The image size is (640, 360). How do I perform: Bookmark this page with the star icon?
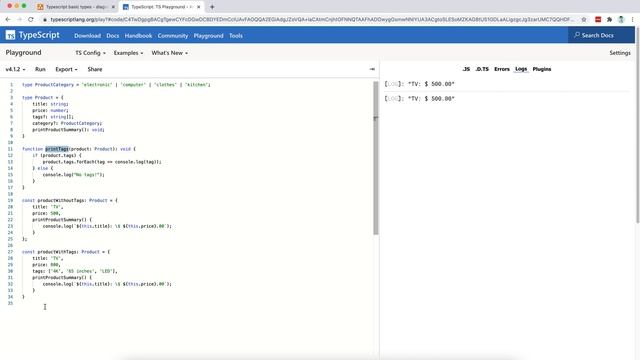point(584,19)
